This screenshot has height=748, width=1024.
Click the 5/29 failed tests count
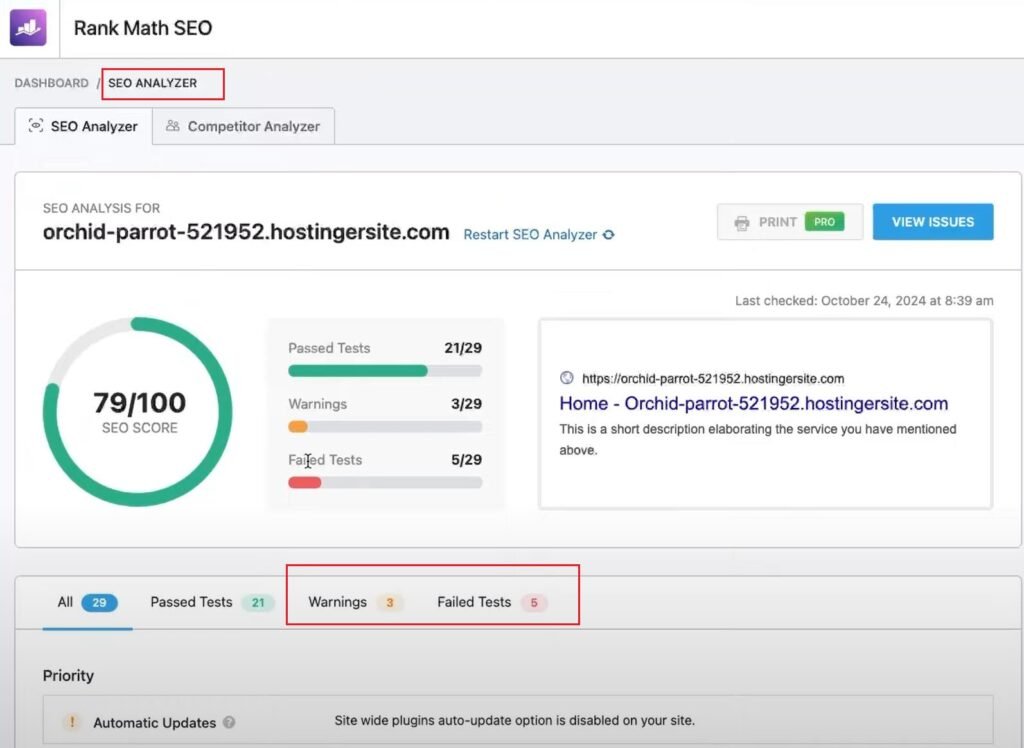pyautogui.click(x=466, y=460)
